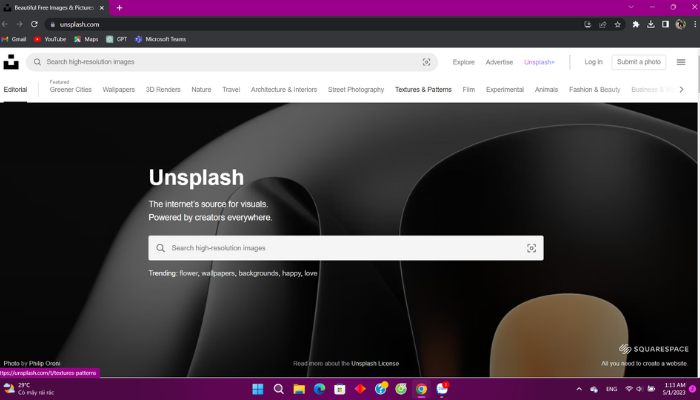The width and height of the screenshot is (700, 400).
Task: Open the Chrome extensions puzzle icon
Action: [x=636, y=25]
